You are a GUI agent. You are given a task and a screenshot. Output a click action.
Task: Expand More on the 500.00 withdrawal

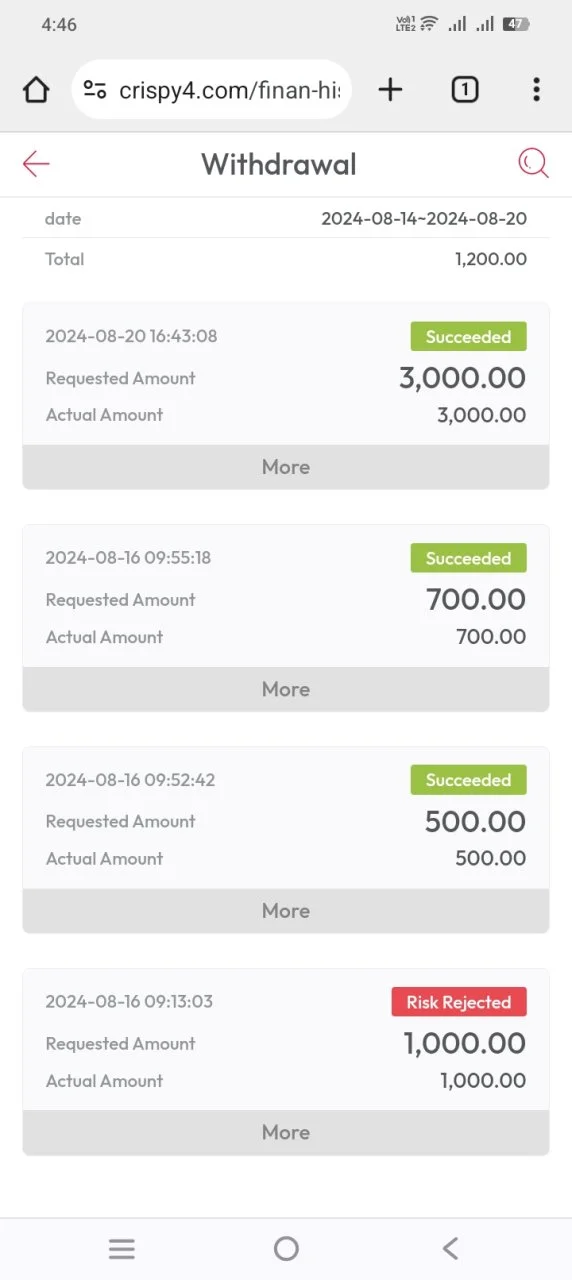coord(286,911)
